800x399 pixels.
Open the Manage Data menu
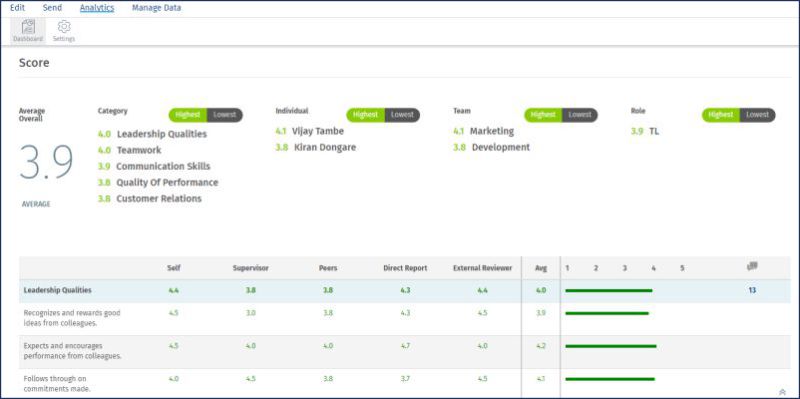tap(156, 8)
